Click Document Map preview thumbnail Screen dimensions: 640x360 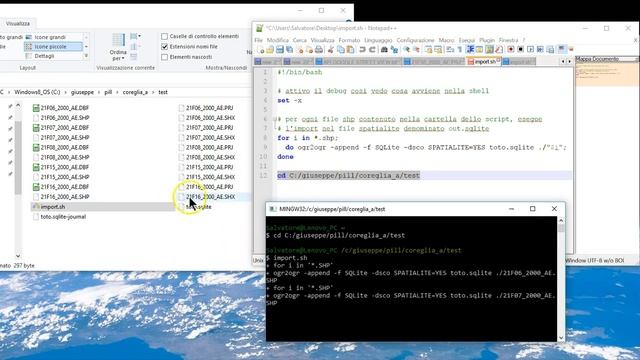click(x=606, y=73)
